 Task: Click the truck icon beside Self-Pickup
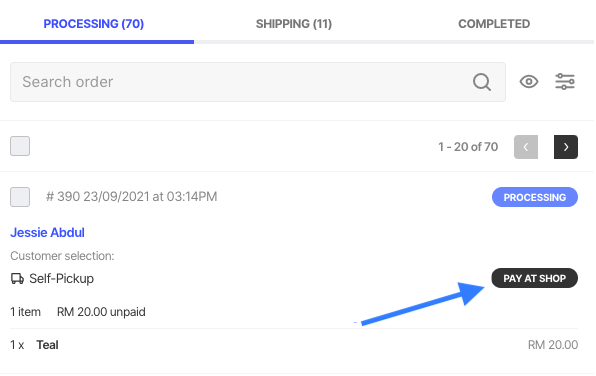coord(17,279)
